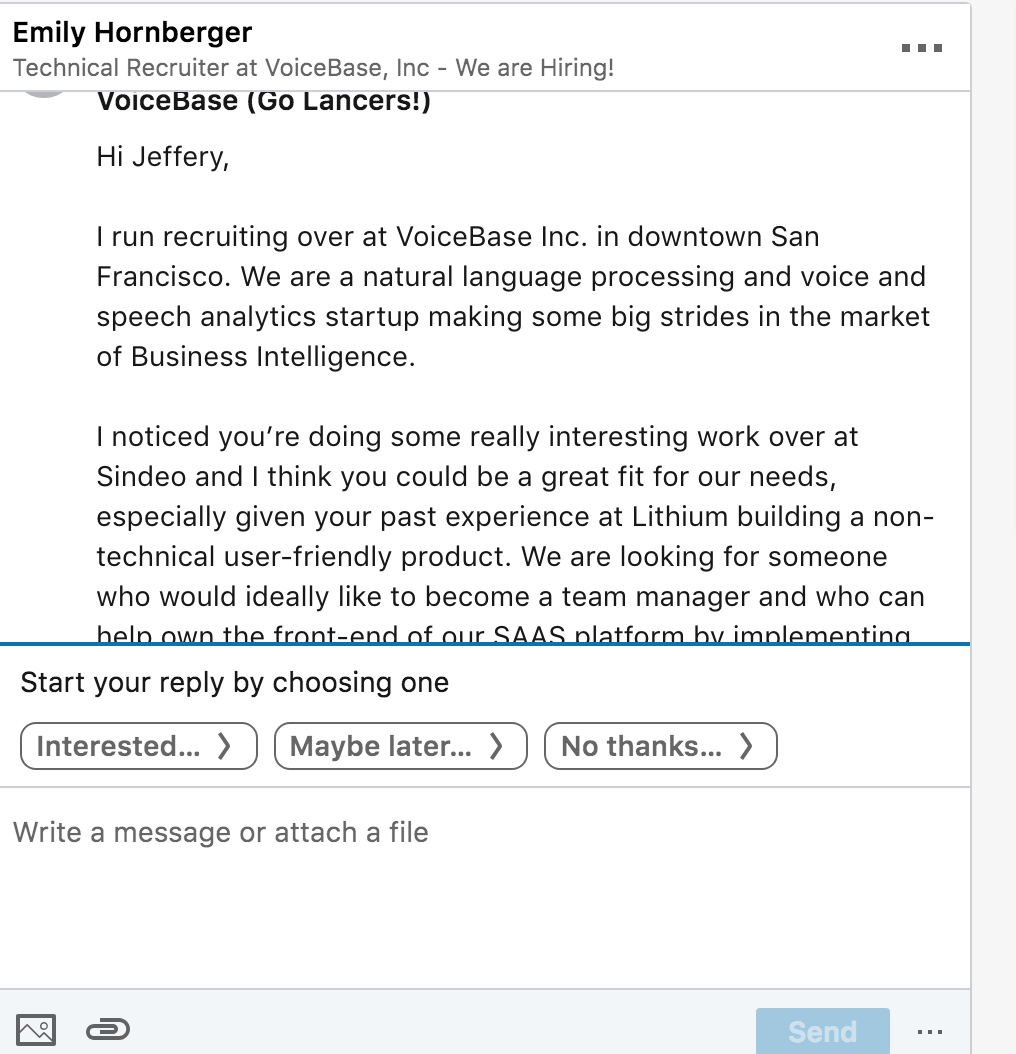This screenshot has width=1016, height=1054.
Task: Click the paragraph starting "I run recruiting"
Action: click(x=511, y=297)
